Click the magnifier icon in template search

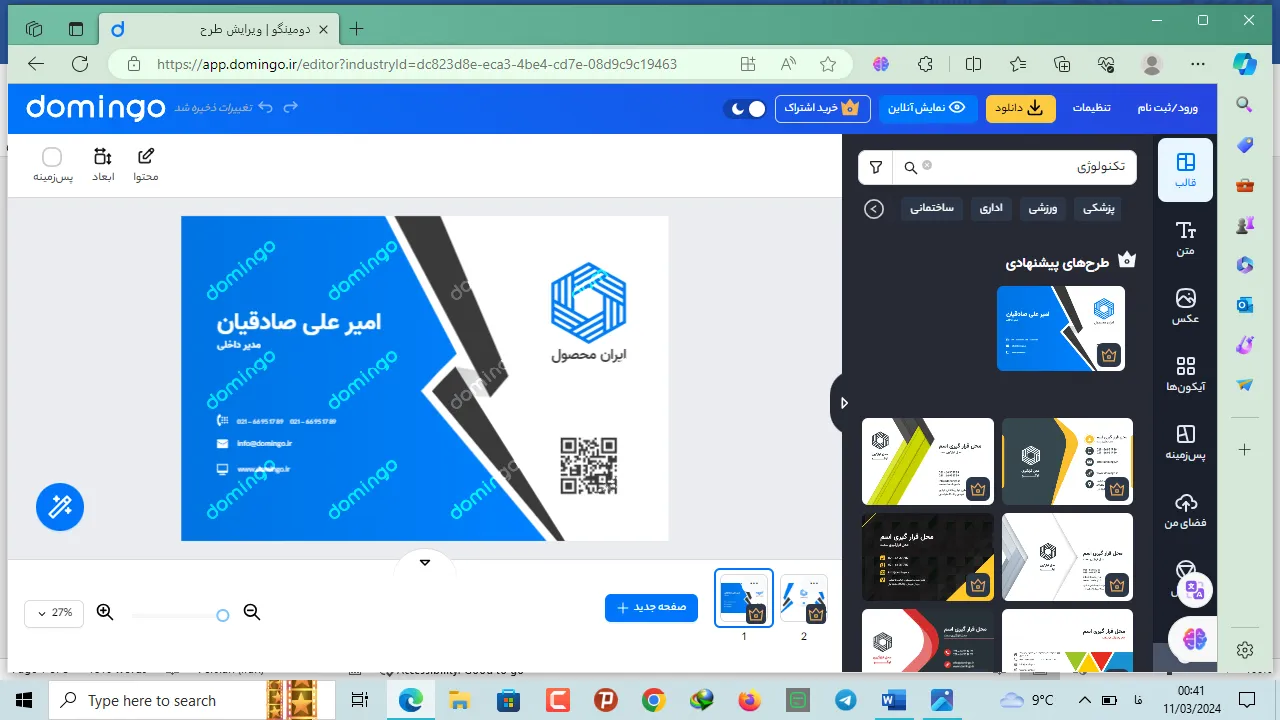(911, 168)
